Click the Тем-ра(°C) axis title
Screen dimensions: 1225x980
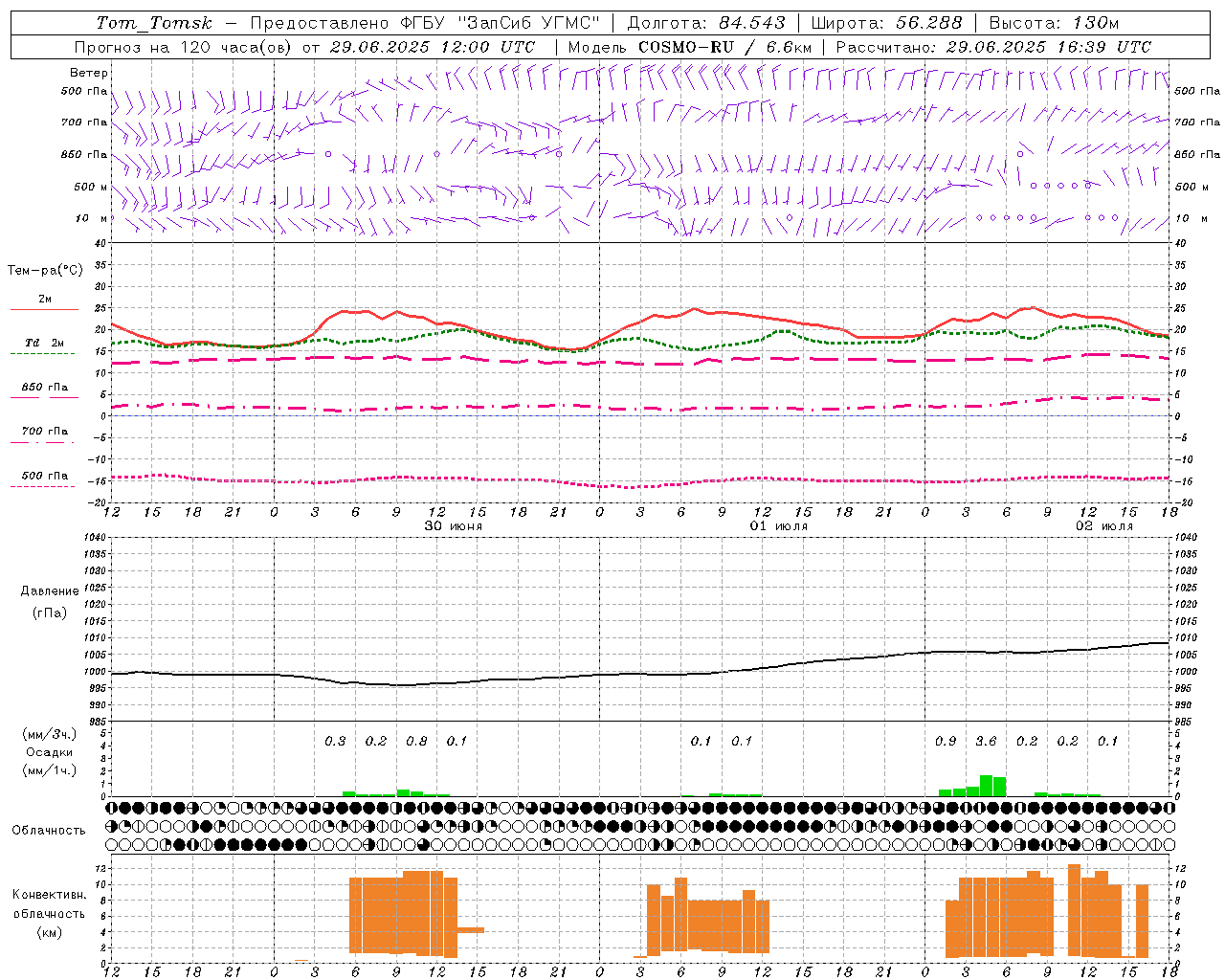(45, 271)
